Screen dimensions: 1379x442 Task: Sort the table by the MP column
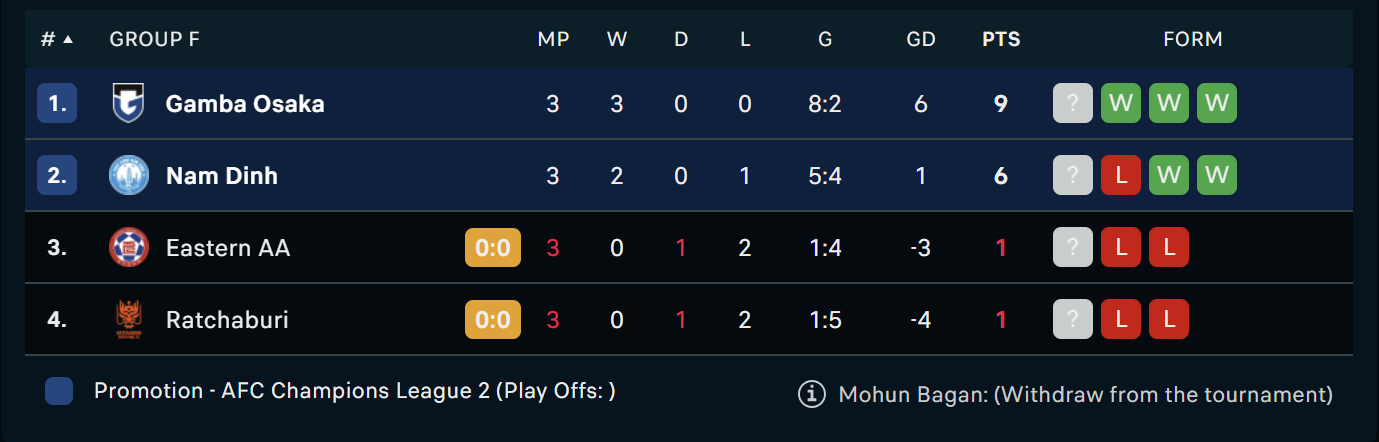point(553,39)
